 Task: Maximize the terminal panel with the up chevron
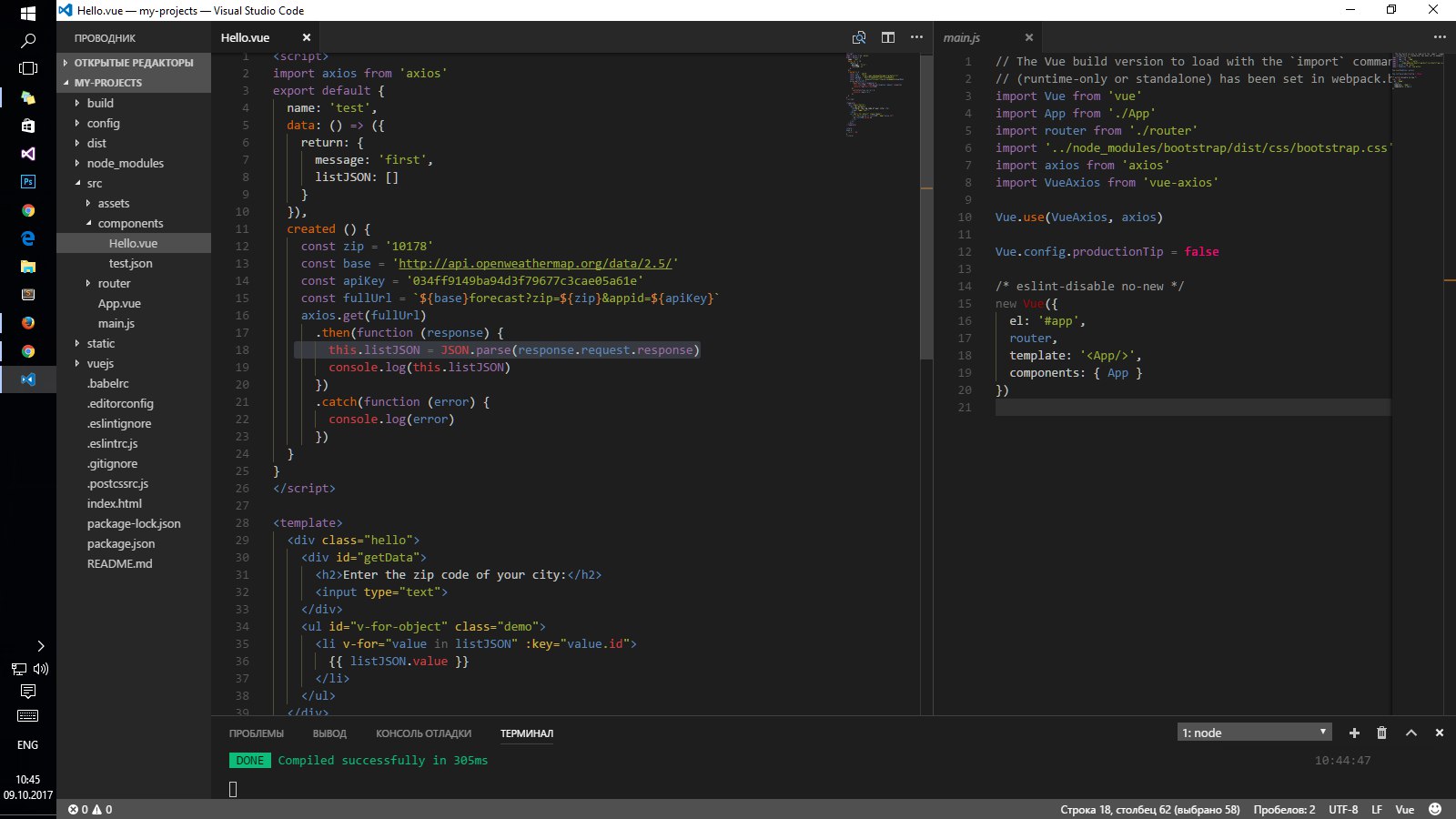(1411, 733)
